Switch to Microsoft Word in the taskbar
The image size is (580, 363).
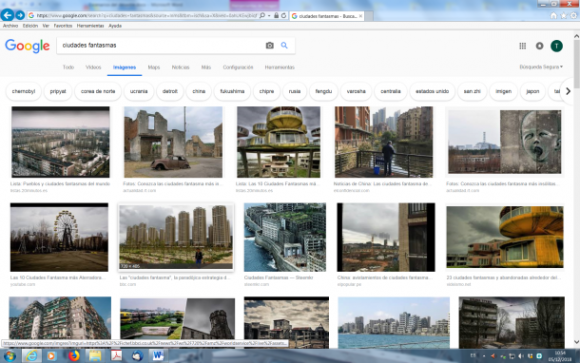[x=158, y=356]
